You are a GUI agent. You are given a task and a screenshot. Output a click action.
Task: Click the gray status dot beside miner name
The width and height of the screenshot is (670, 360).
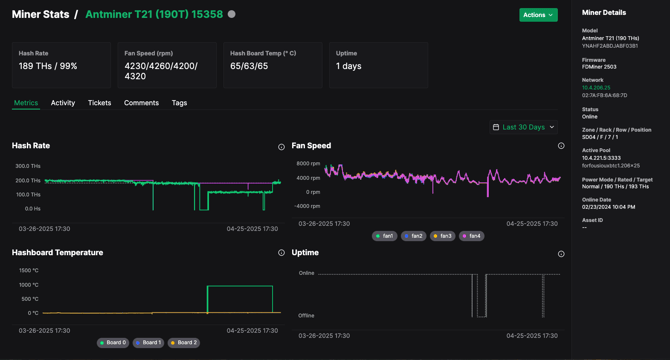pyautogui.click(x=232, y=14)
